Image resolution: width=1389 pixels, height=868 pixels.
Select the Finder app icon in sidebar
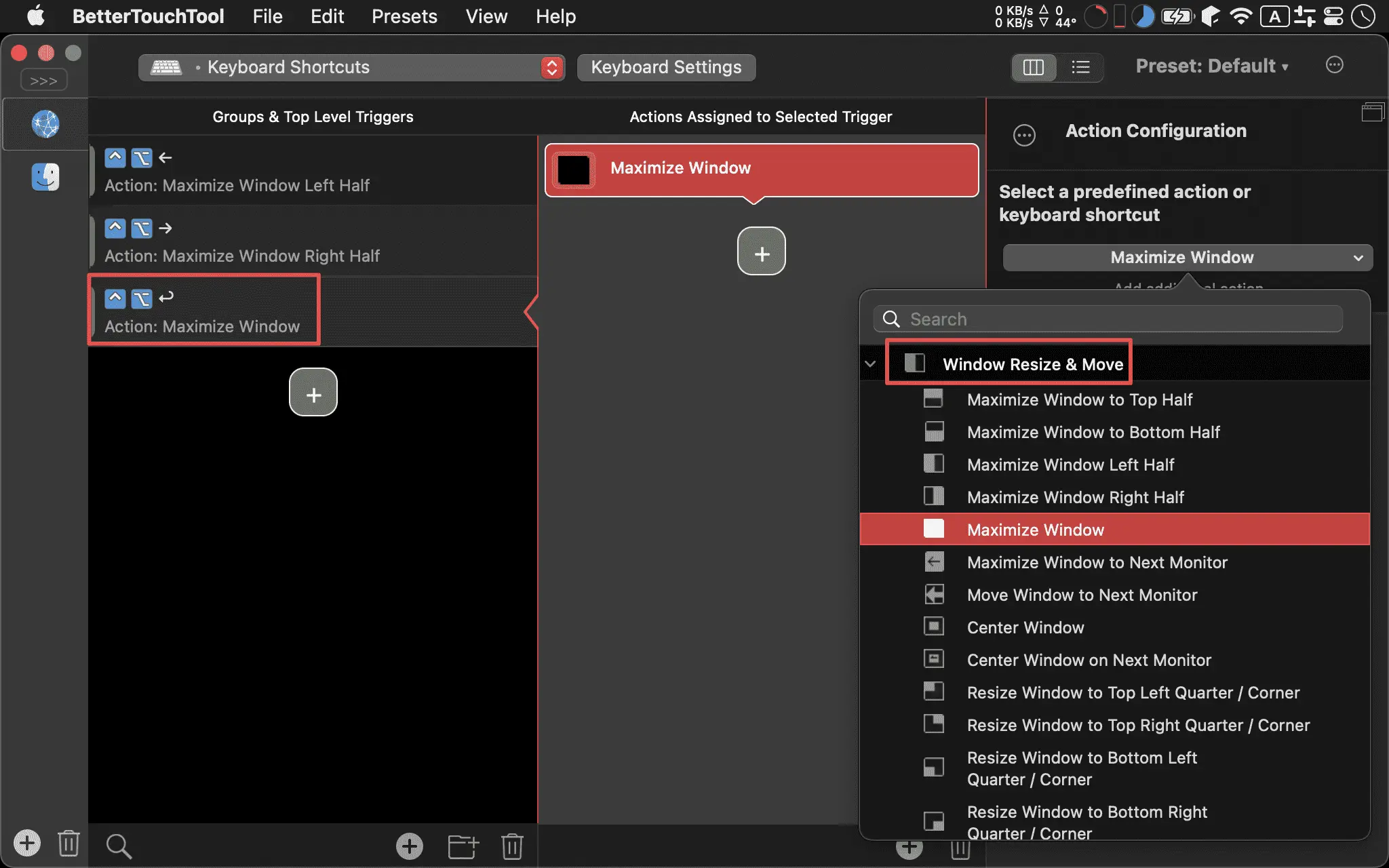coord(45,177)
